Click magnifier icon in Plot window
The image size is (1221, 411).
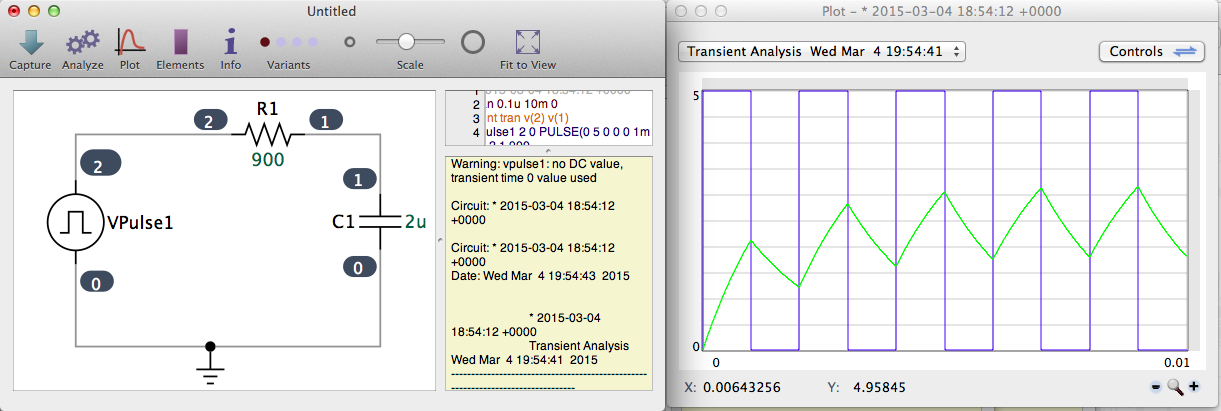[1175, 387]
